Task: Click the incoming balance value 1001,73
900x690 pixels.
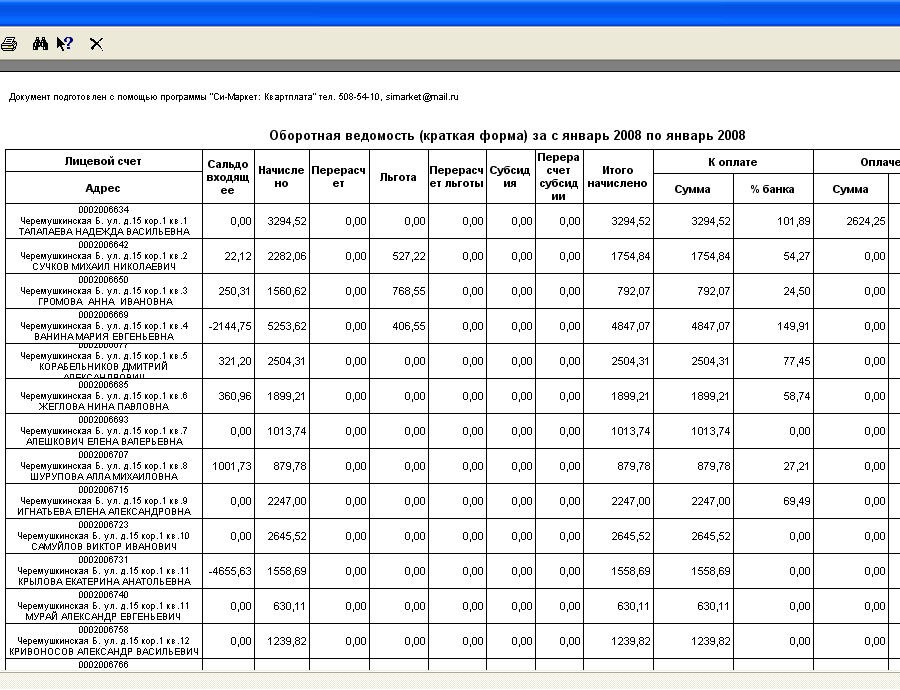Action: click(x=232, y=466)
